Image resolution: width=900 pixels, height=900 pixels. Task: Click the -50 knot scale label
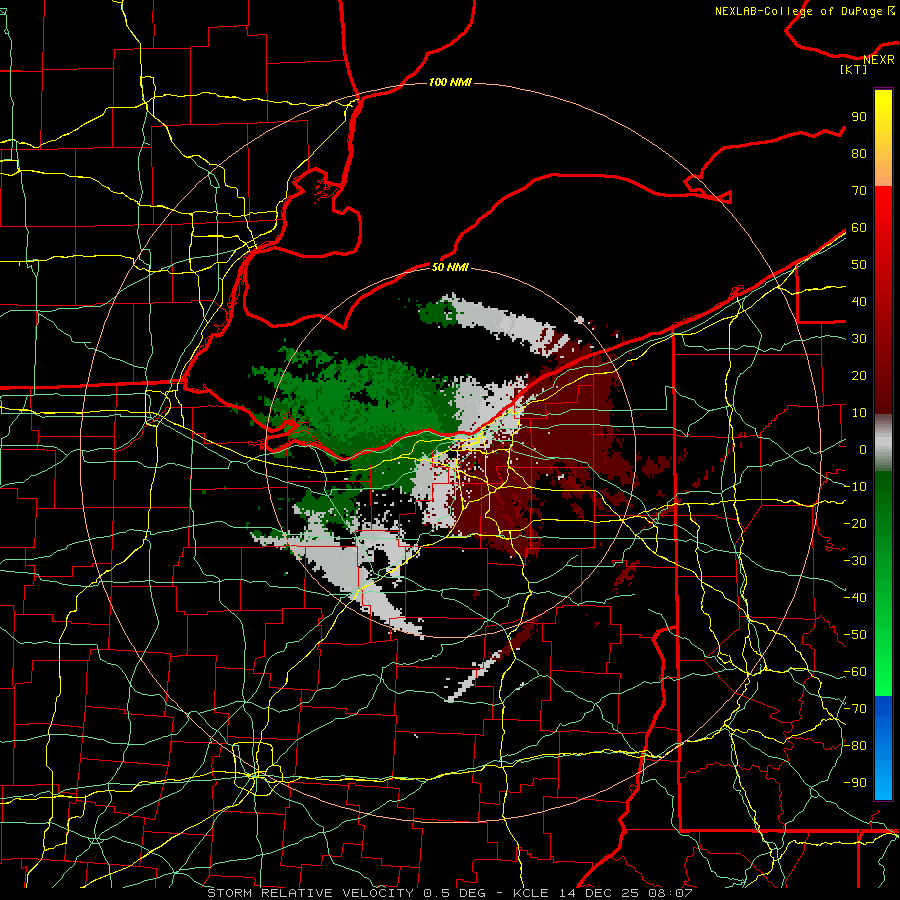(855, 634)
